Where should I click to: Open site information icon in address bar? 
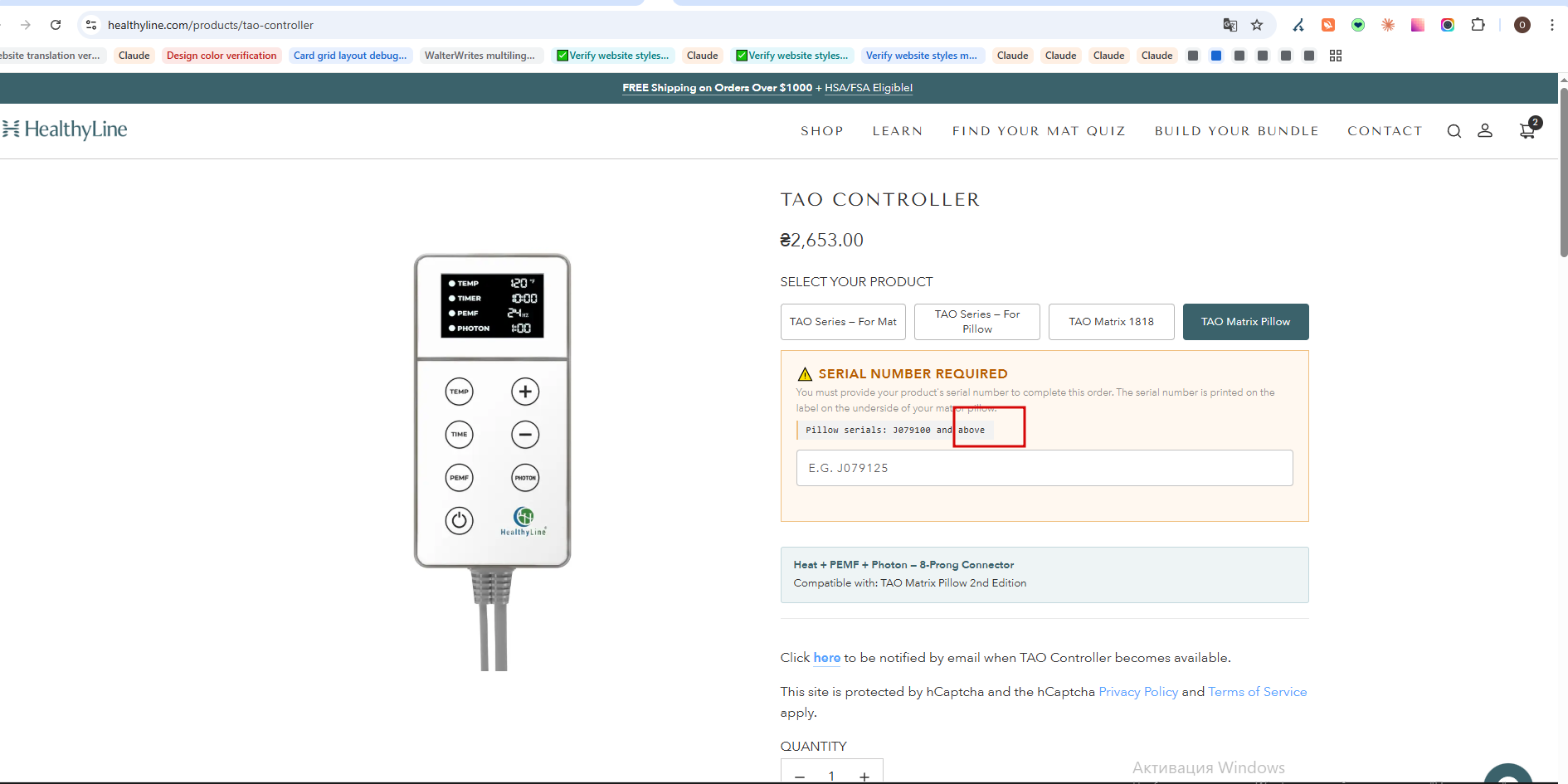[91, 25]
